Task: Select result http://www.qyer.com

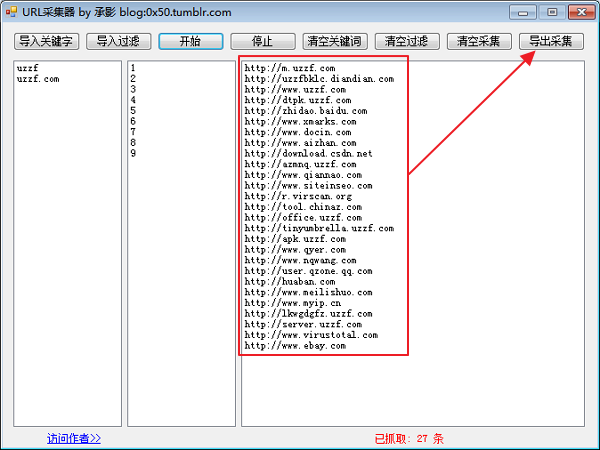Action: 295,250
